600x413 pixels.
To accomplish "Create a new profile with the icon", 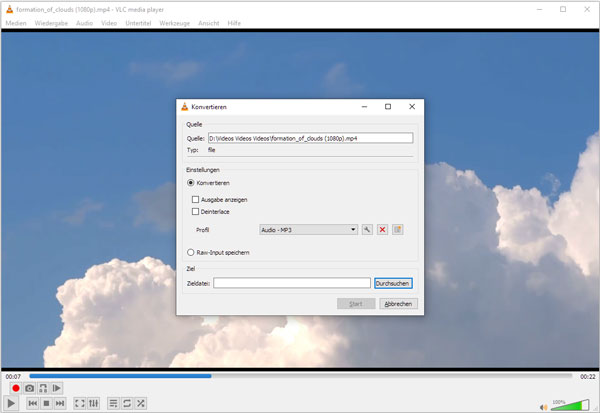I will [x=398, y=230].
